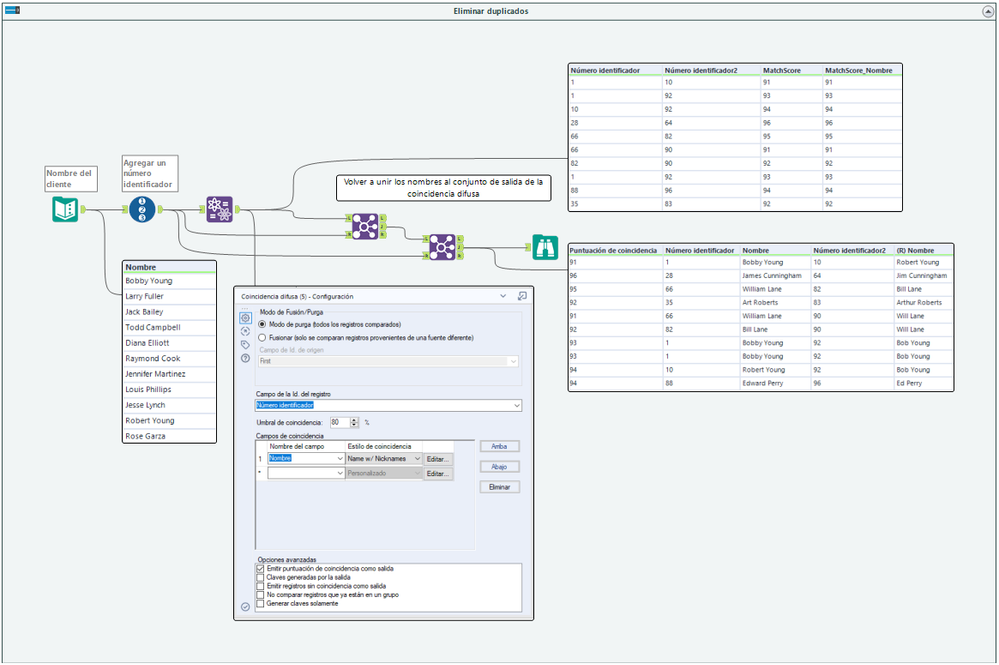Enable Generar claves solamente checkbox
Screen dimensions: 999x665
[260, 603]
